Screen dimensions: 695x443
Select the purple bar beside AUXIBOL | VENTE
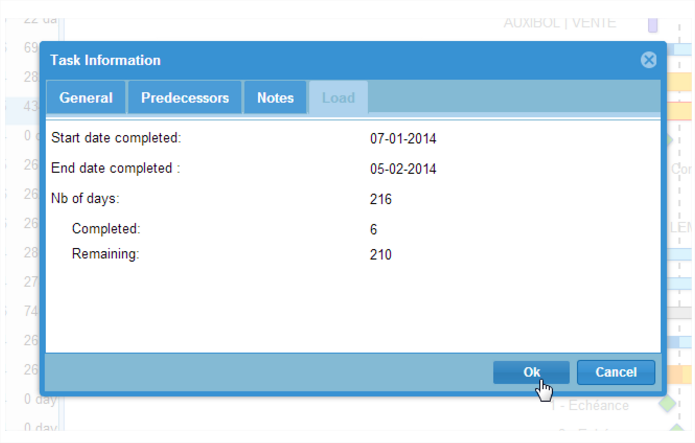pyautogui.click(x=653, y=23)
